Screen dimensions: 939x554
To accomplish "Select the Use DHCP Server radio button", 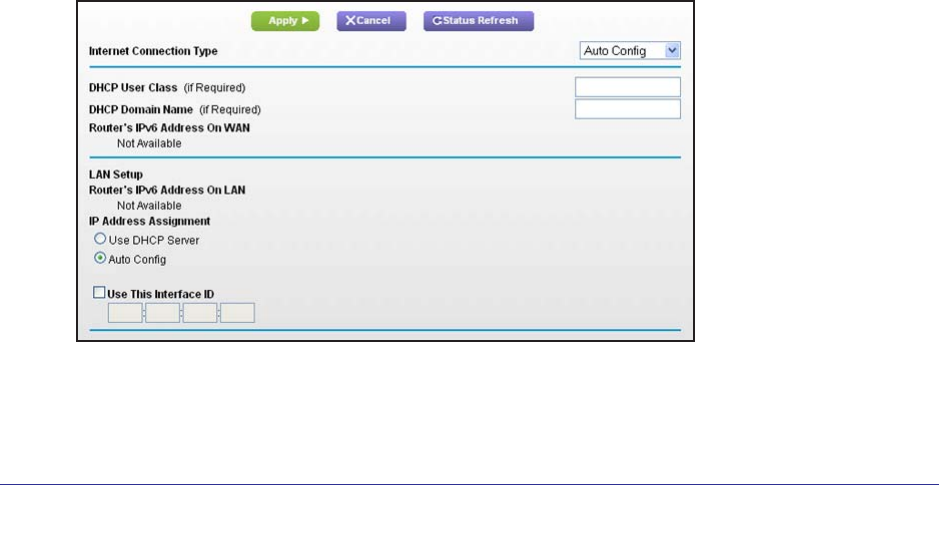I will click(x=100, y=239).
